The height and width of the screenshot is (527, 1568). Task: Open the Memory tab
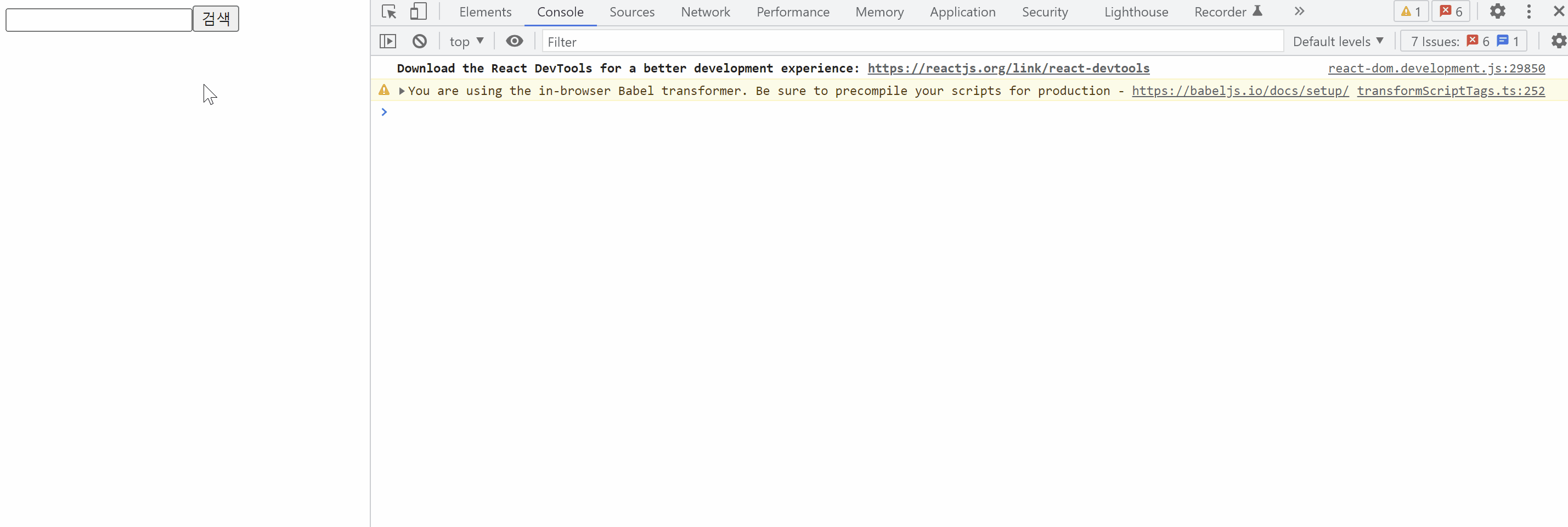point(879,12)
